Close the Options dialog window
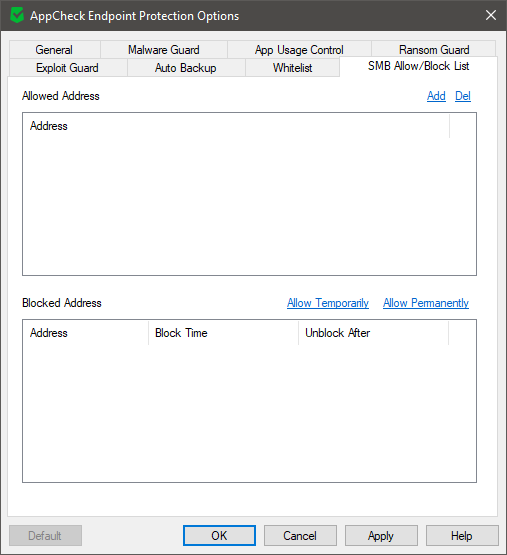Viewport: 507px width, 555px height. coord(491,15)
